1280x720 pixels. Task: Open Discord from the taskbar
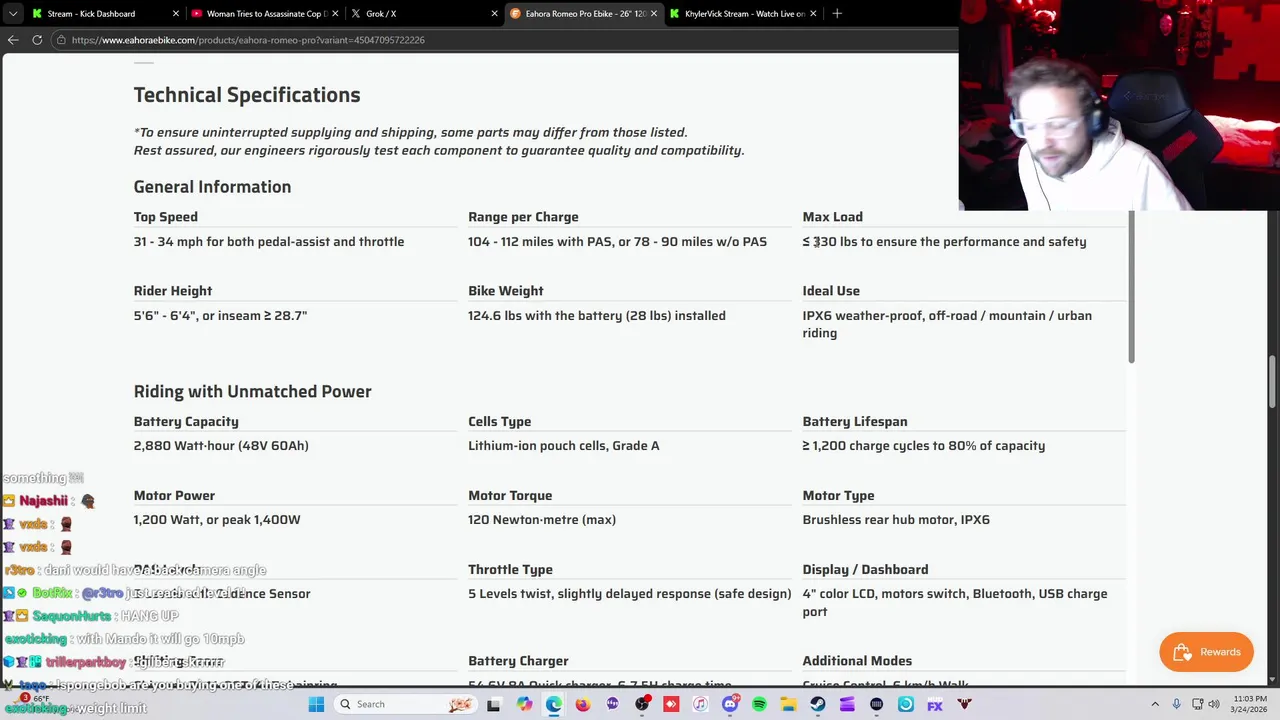[x=730, y=704]
